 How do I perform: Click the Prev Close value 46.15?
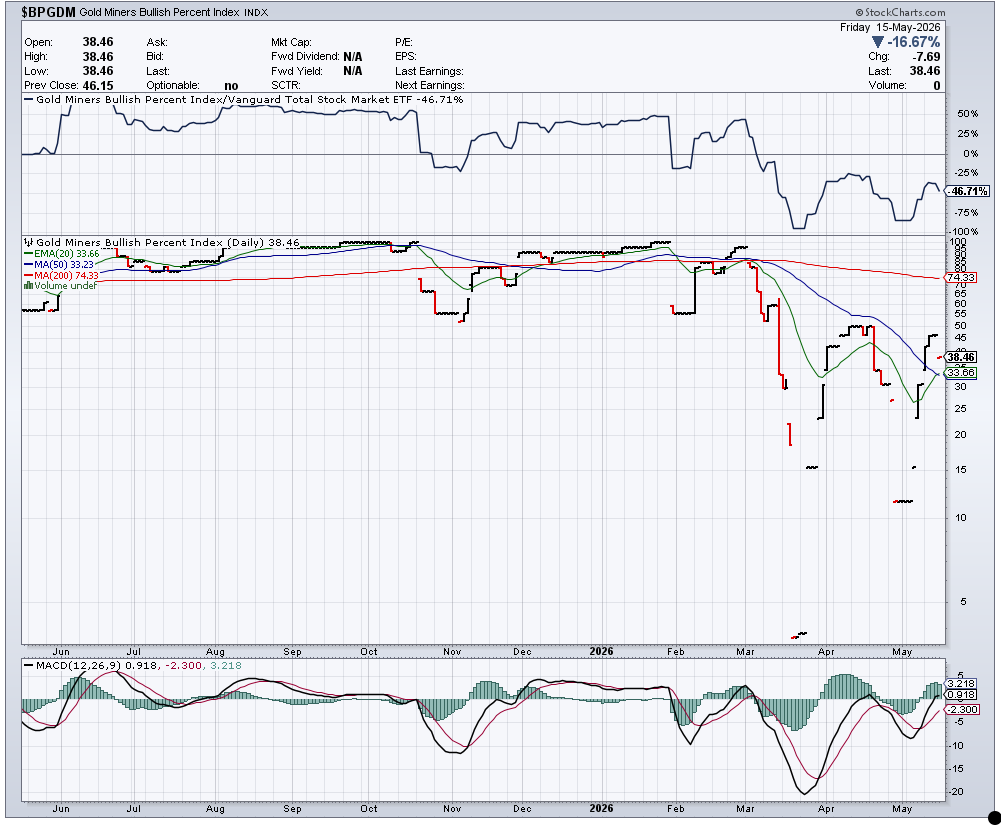point(98,85)
